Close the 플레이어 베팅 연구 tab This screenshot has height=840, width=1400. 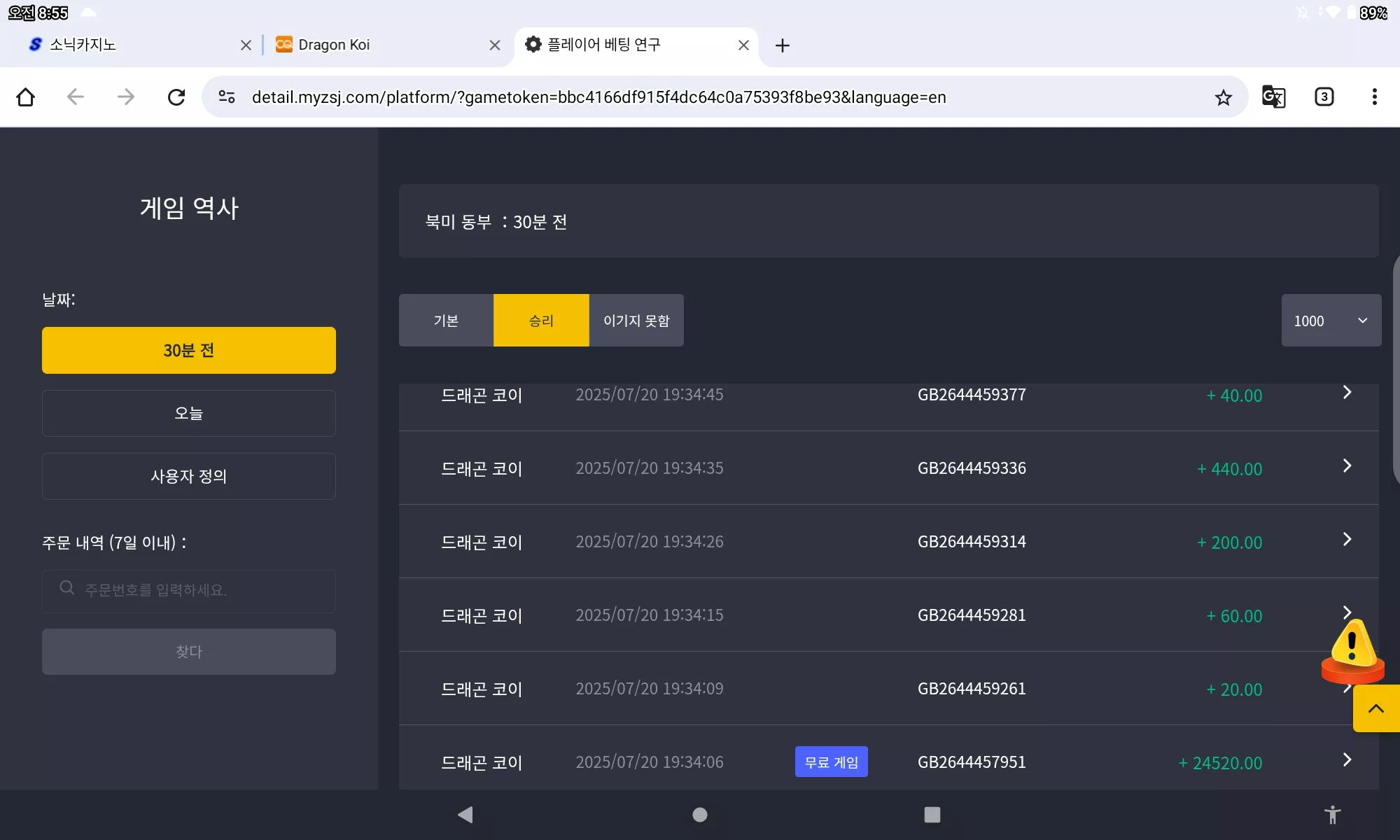point(743,45)
